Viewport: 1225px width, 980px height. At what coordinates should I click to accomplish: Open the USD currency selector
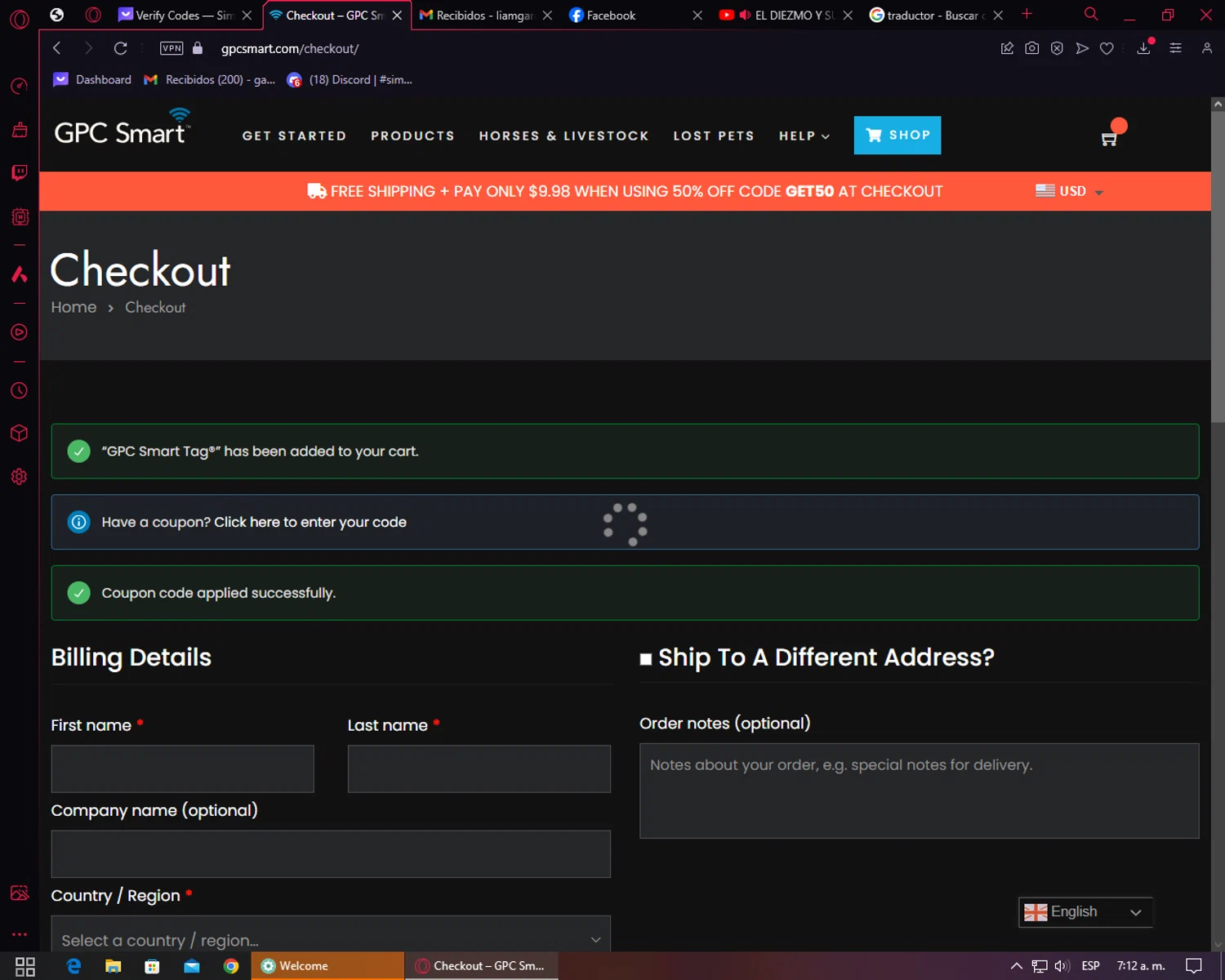coord(1070,191)
